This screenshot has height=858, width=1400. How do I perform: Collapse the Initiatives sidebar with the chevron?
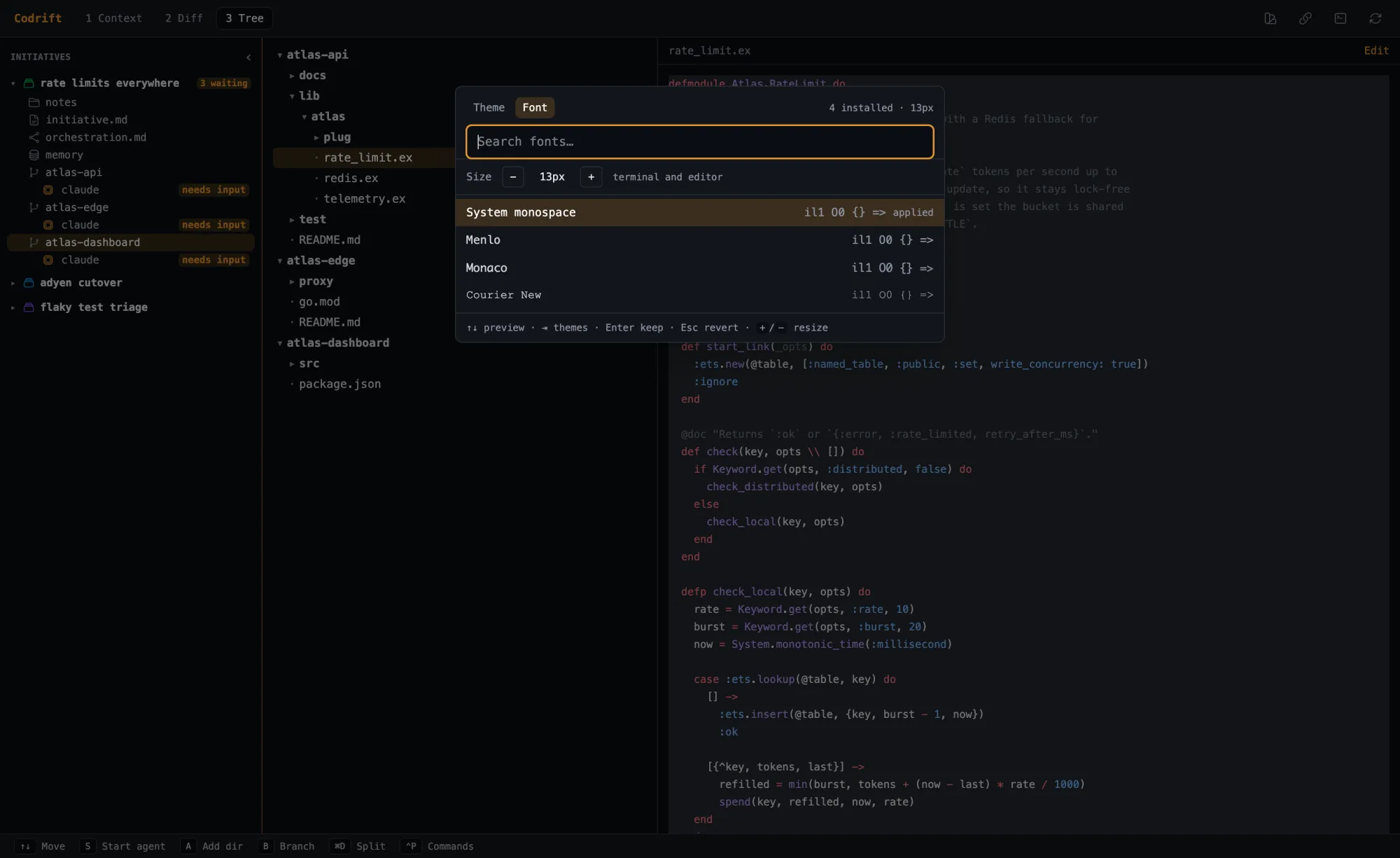click(248, 57)
